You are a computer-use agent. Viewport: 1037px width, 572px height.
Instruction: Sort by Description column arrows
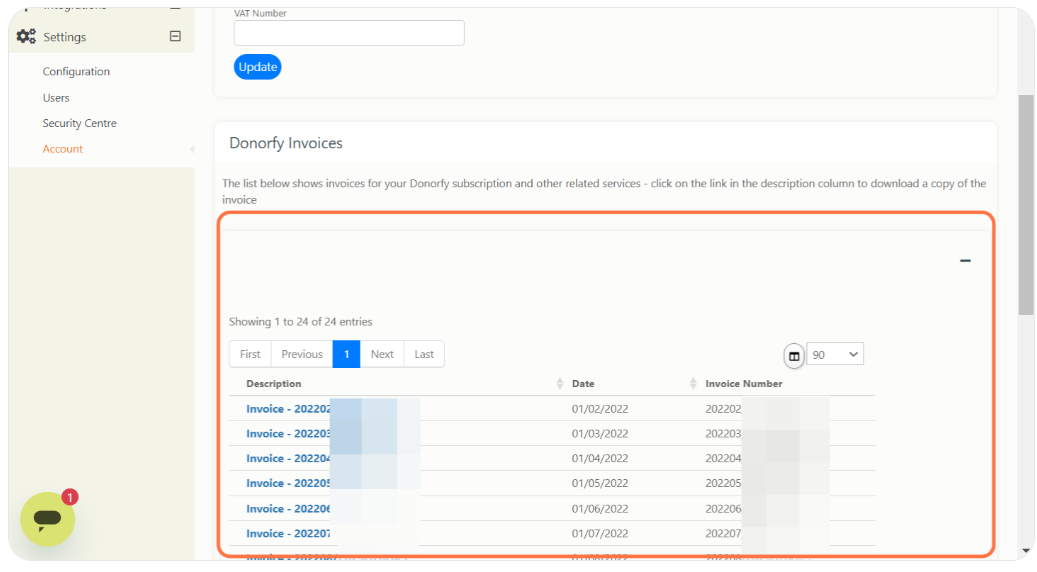[x=560, y=384]
